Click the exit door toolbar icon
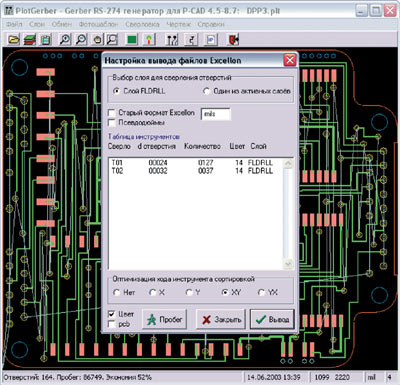The width and height of the screenshot is (400, 385). pyautogui.click(x=233, y=40)
